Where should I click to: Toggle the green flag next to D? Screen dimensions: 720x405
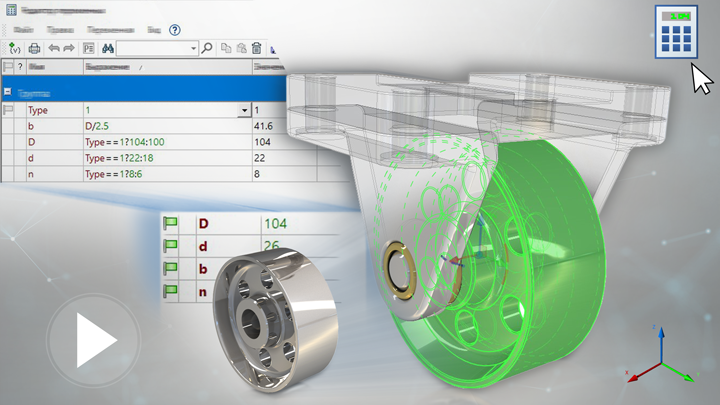[x=169, y=222]
